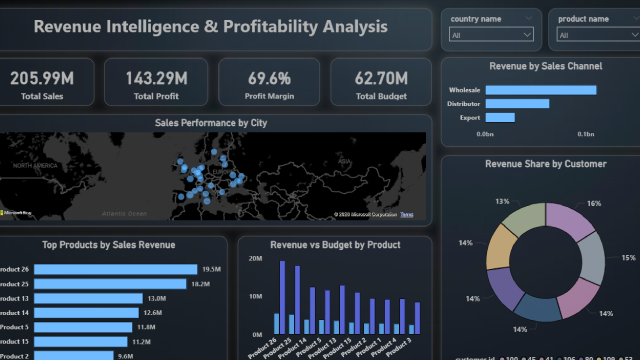Select Product 26 short budget column

pyautogui.click(x=277, y=324)
